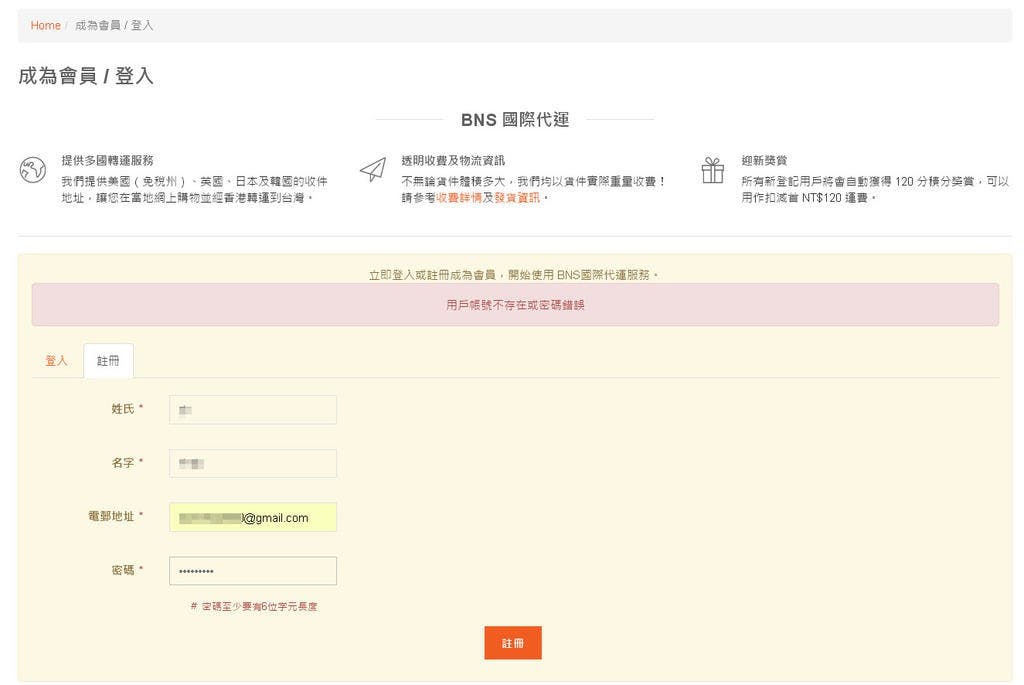Click the password hint 密碼至少要有6位字元長度
This screenshot has height=685, width=1024.
(x=254, y=607)
